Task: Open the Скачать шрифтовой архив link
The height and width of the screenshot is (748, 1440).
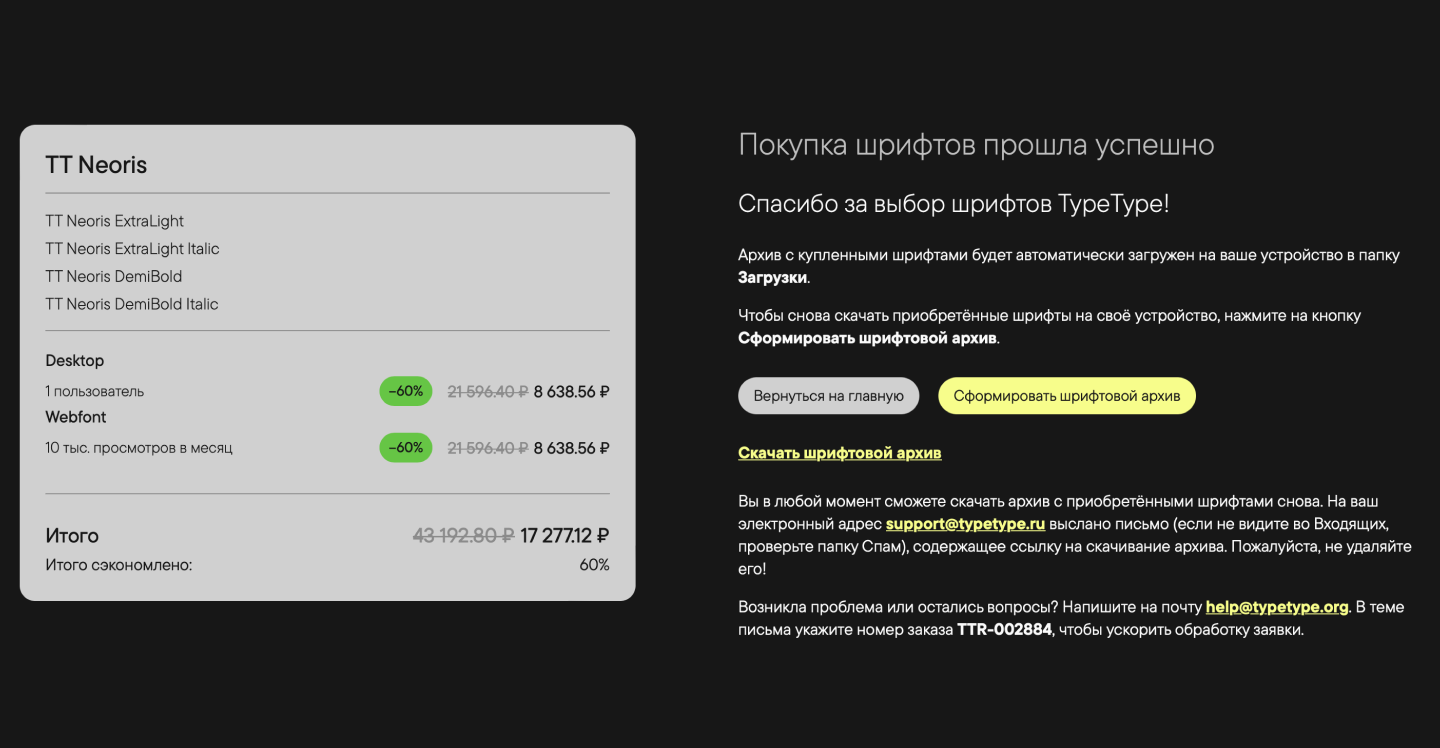Action: [x=840, y=453]
